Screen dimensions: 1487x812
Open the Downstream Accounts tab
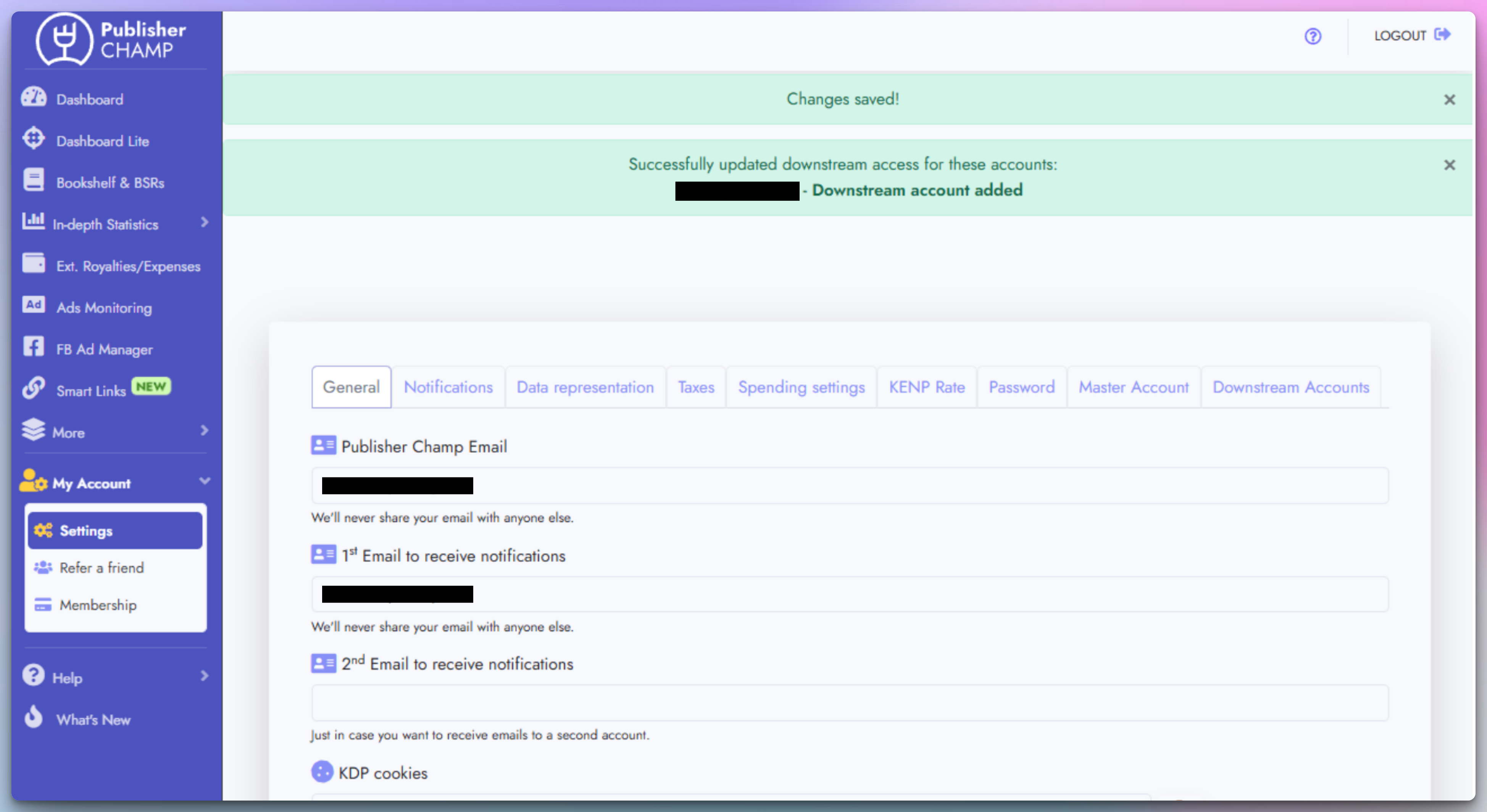[x=1291, y=387]
